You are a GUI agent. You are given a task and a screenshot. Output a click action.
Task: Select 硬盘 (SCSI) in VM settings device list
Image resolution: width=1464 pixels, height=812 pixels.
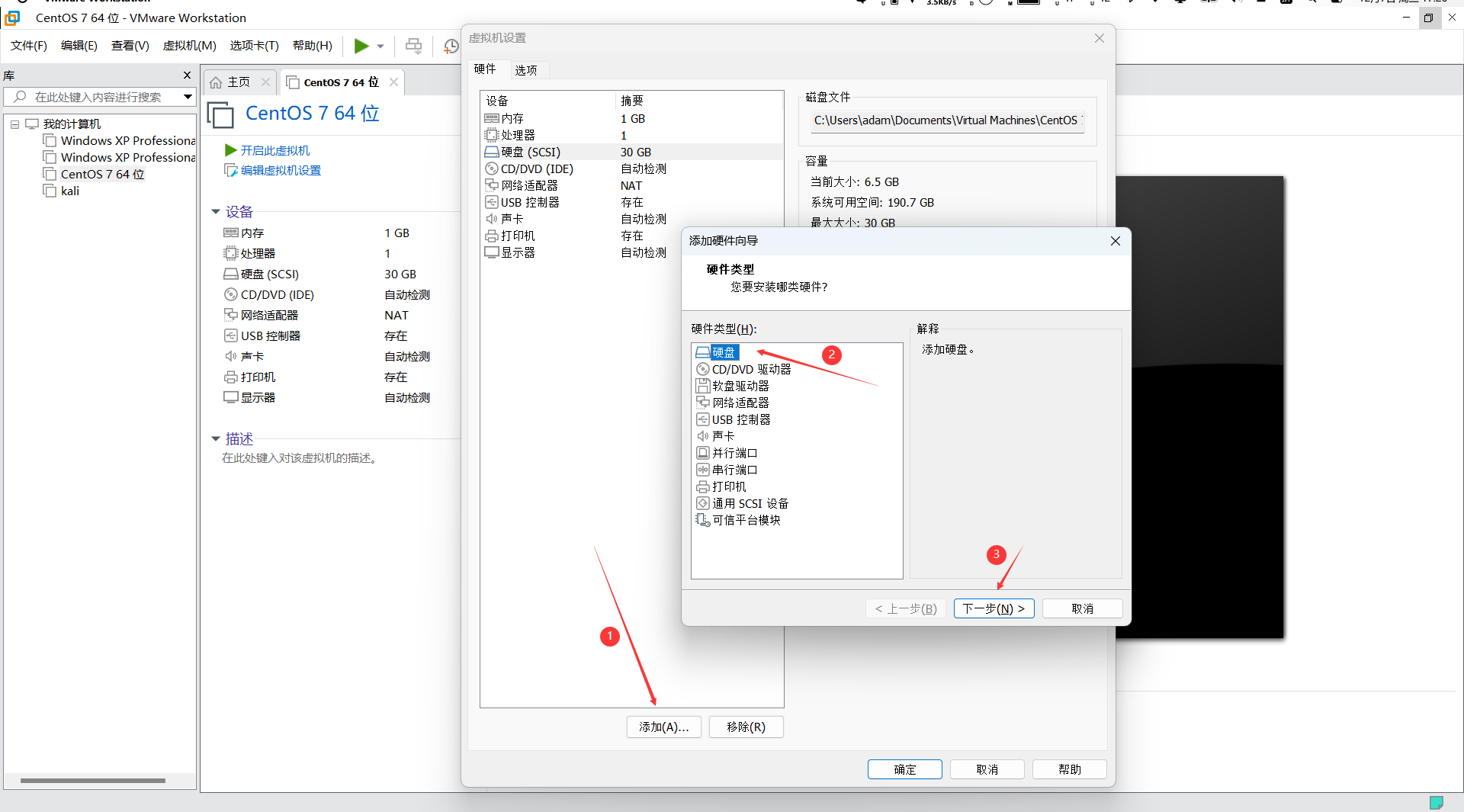tap(631, 152)
